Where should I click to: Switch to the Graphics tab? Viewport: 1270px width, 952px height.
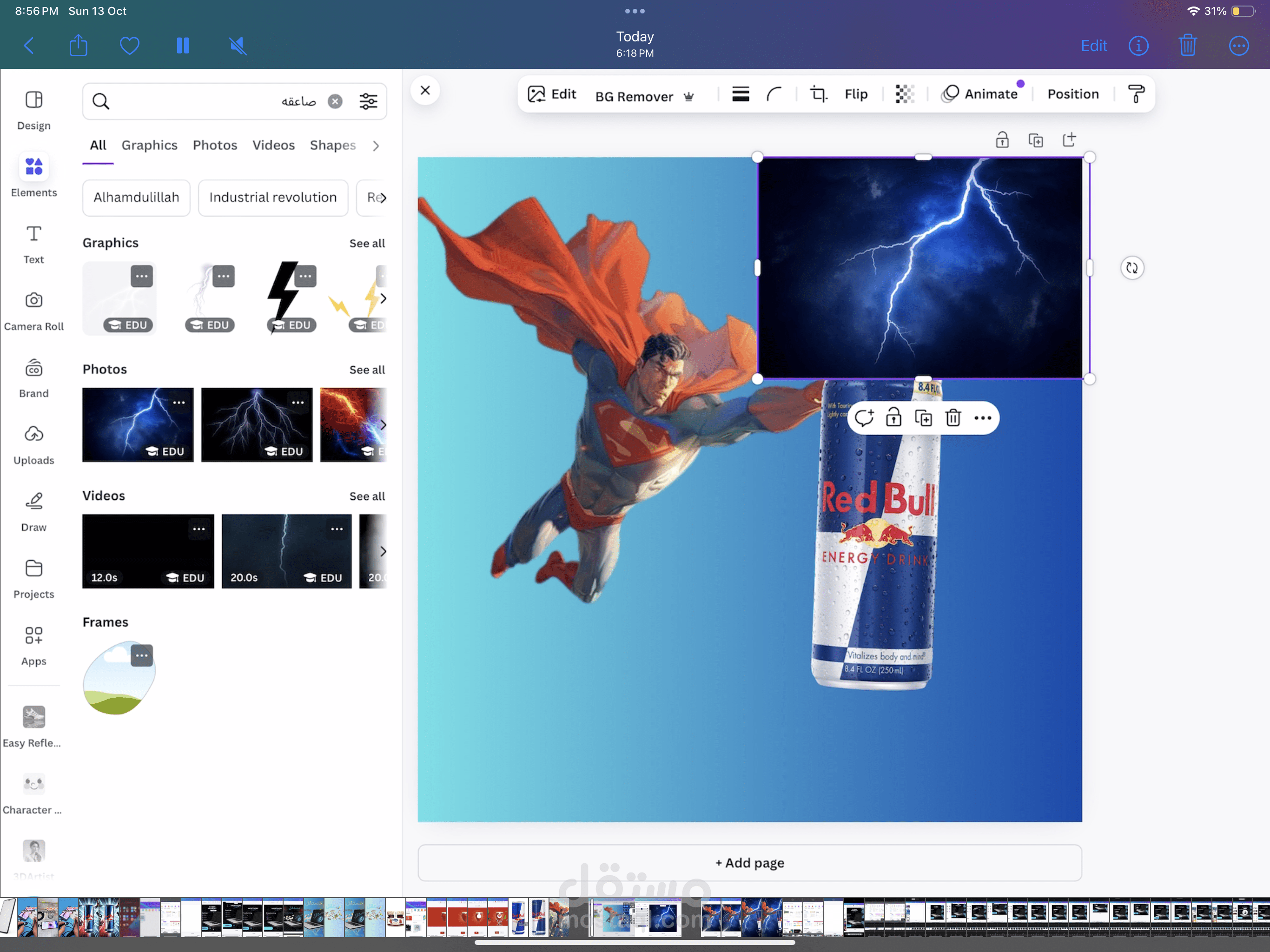click(x=149, y=145)
